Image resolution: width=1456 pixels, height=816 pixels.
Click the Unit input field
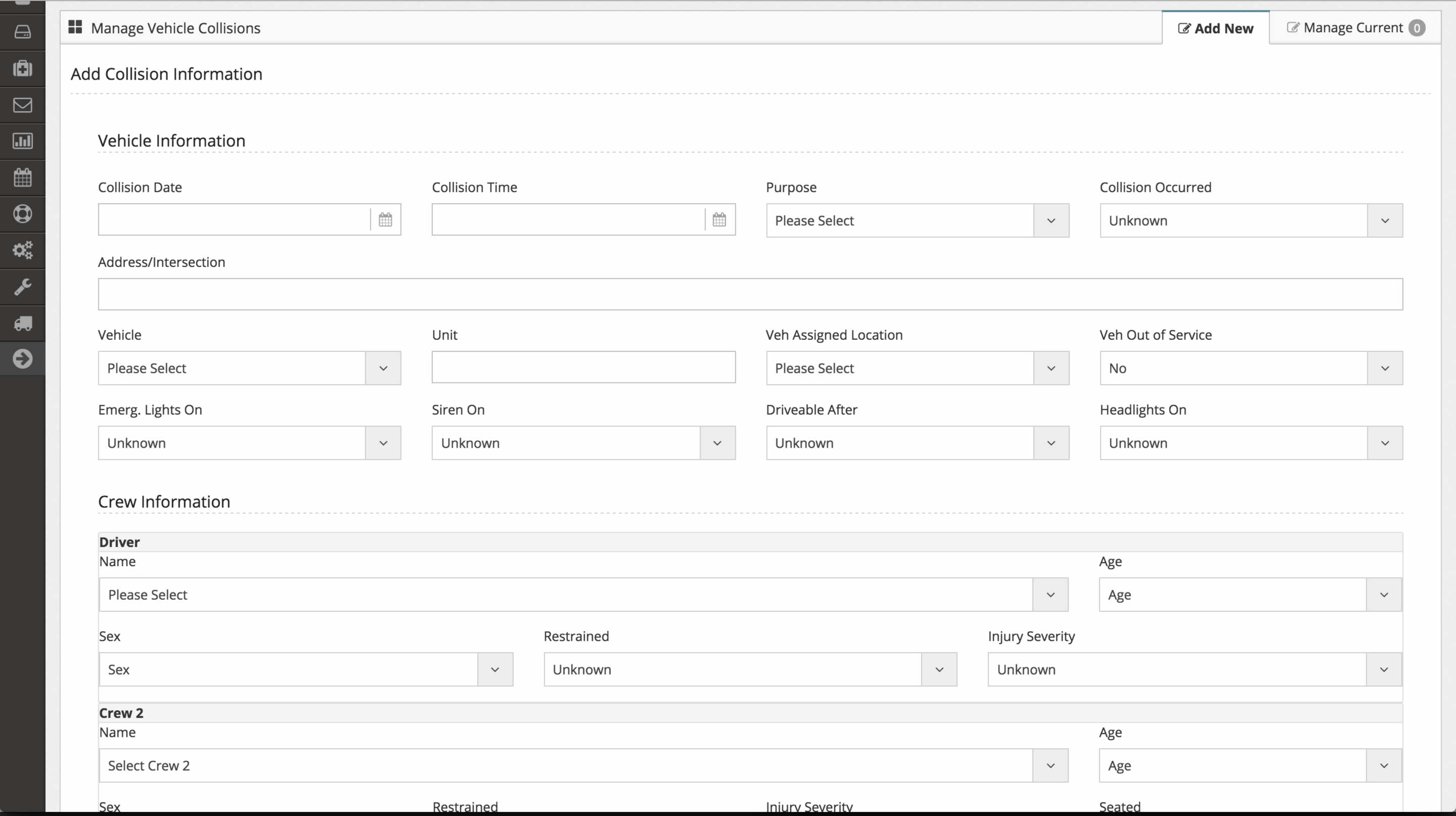(x=583, y=368)
